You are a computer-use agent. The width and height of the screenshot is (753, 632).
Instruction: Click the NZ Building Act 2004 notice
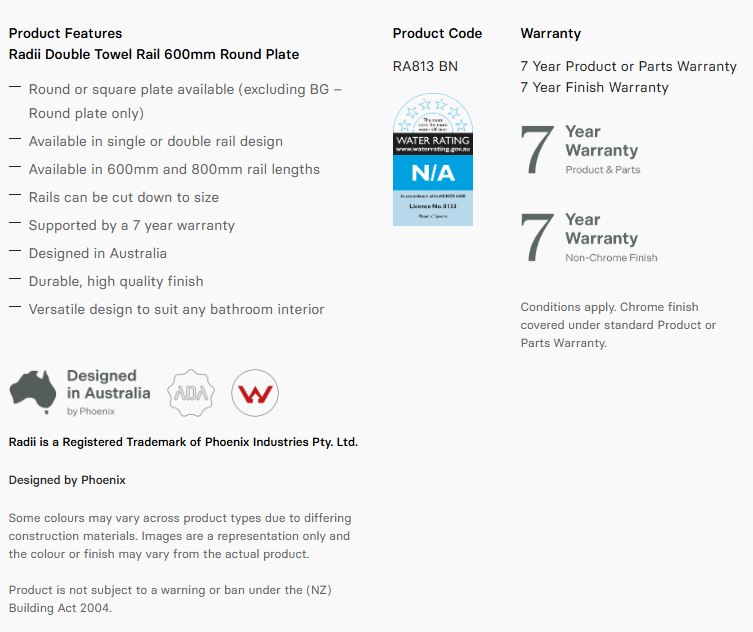point(170,598)
